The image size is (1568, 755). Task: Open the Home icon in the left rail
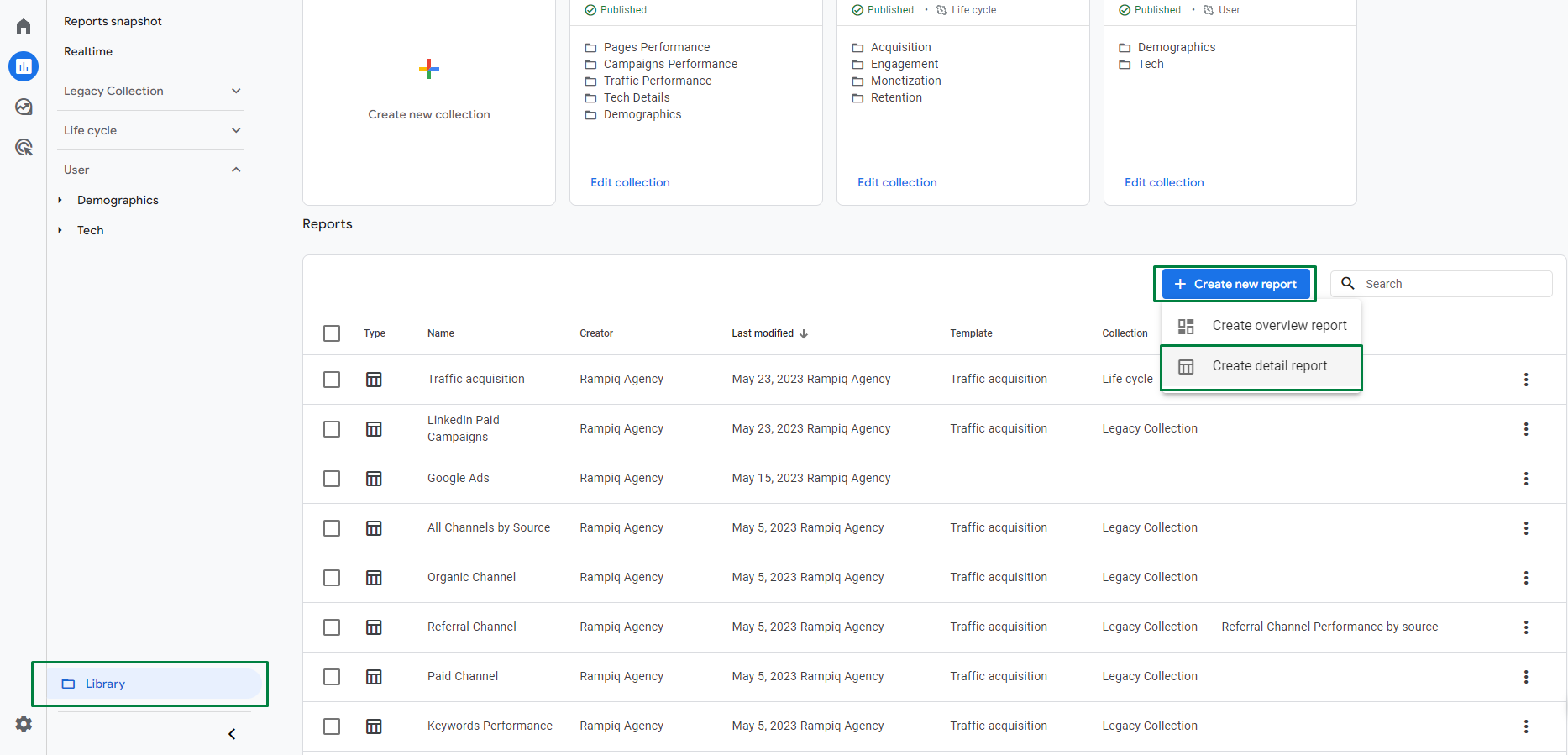click(x=24, y=26)
